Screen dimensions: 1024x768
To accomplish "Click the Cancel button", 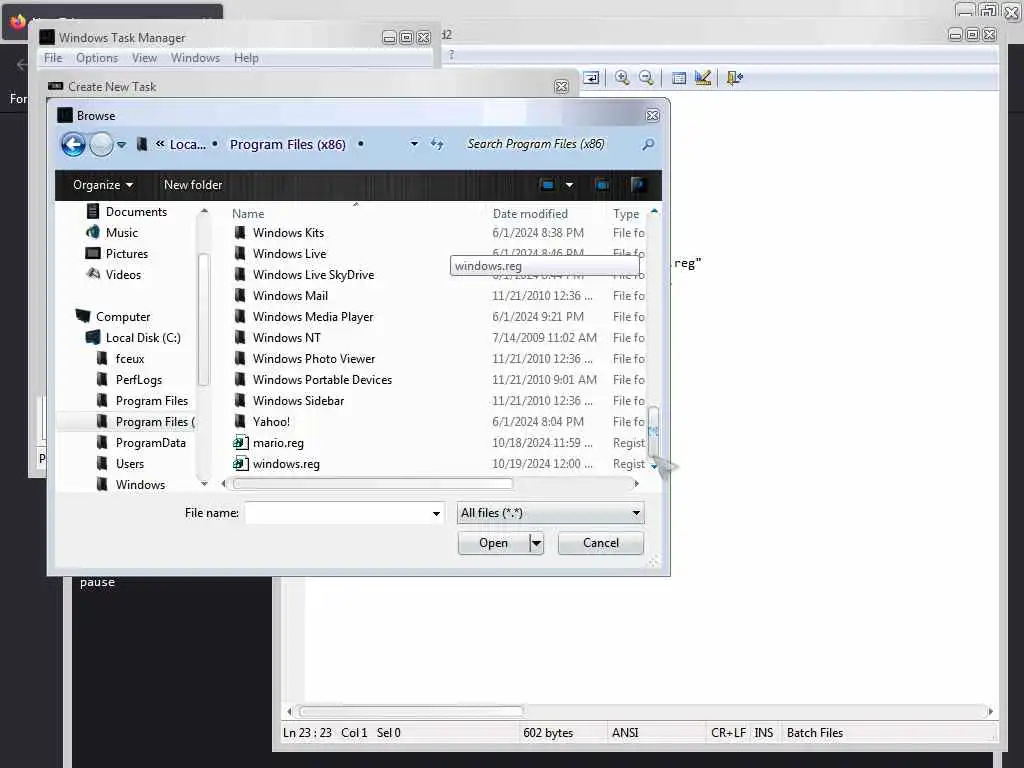I will click(601, 543).
